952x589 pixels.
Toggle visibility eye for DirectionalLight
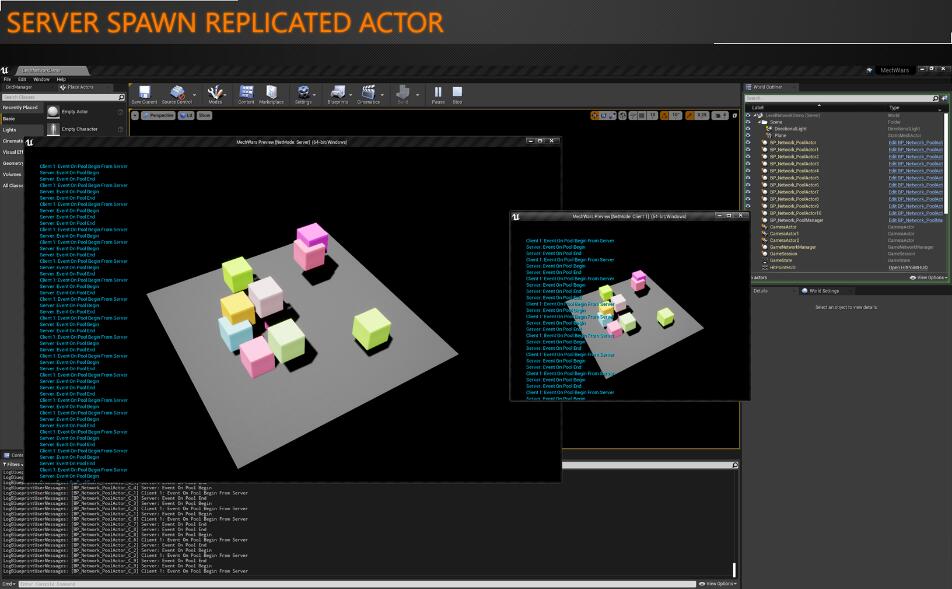click(747, 129)
